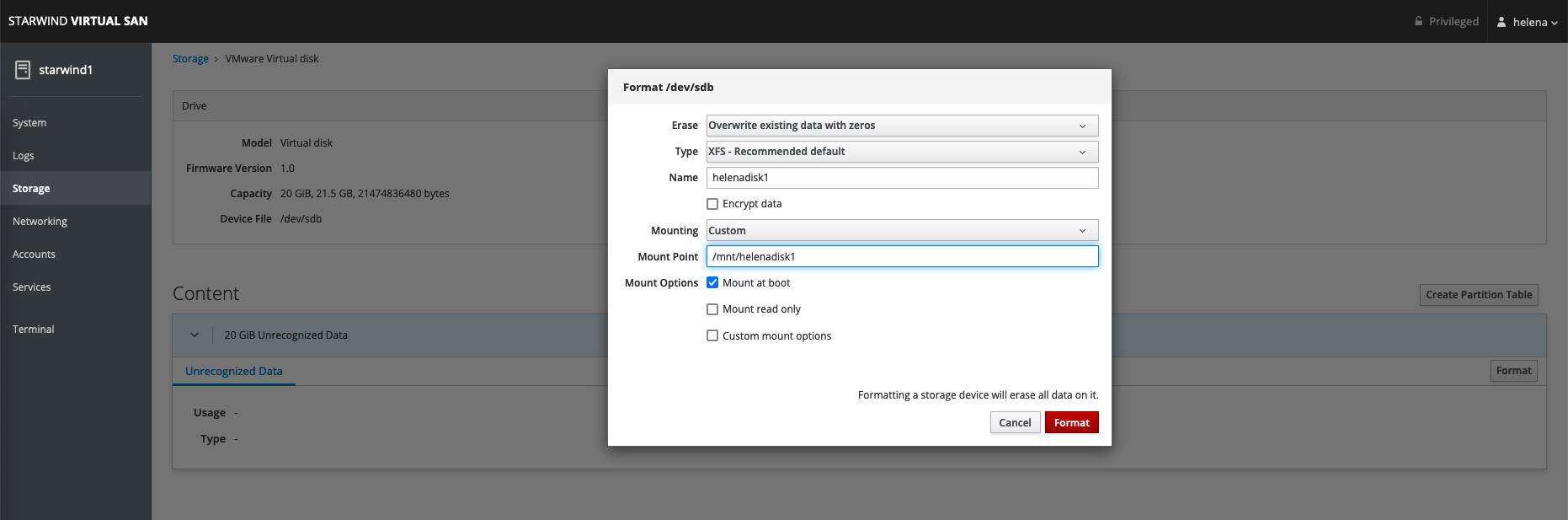Open Terminal from the sidebar
The width and height of the screenshot is (1568, 520).
pyautogui.click(x=34, y=330)
